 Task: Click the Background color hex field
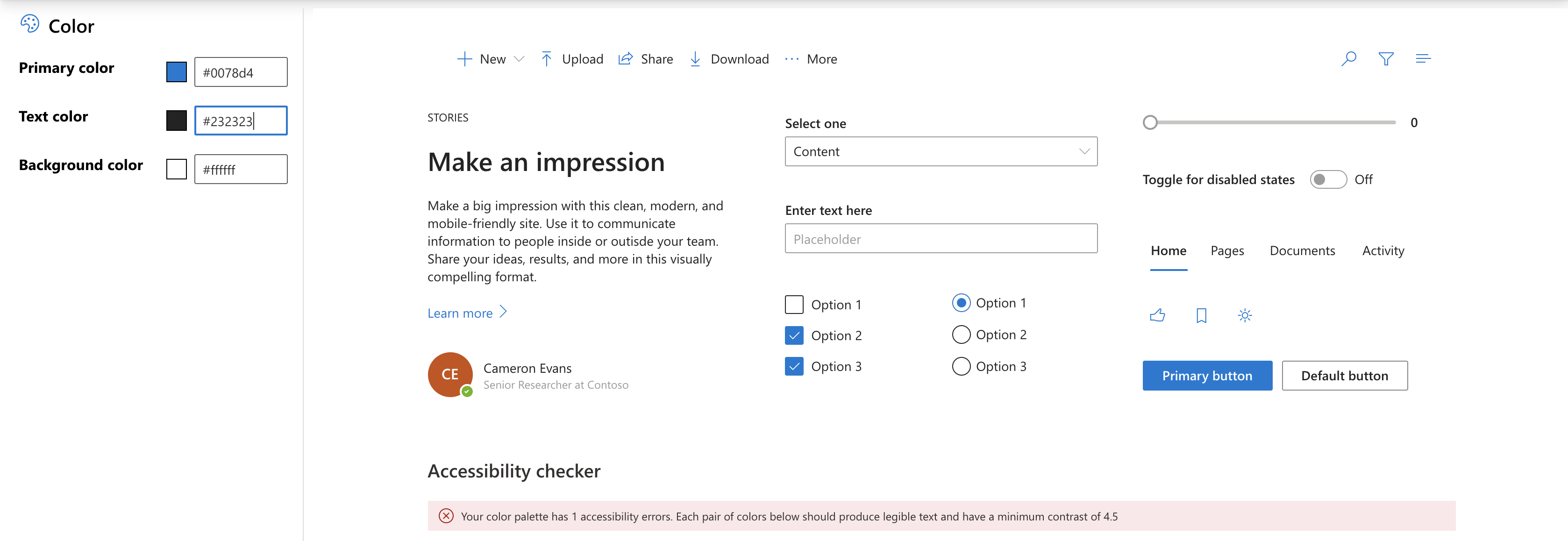click(x=241, y=169)
